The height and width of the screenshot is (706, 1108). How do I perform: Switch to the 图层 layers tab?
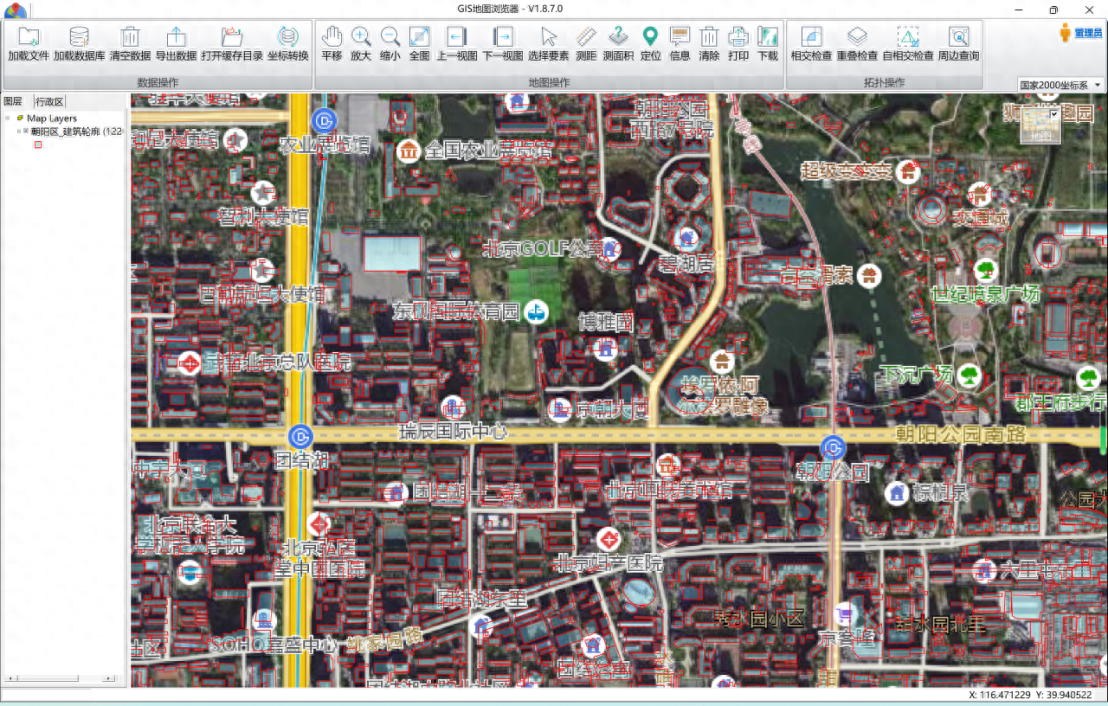point(13,102)
